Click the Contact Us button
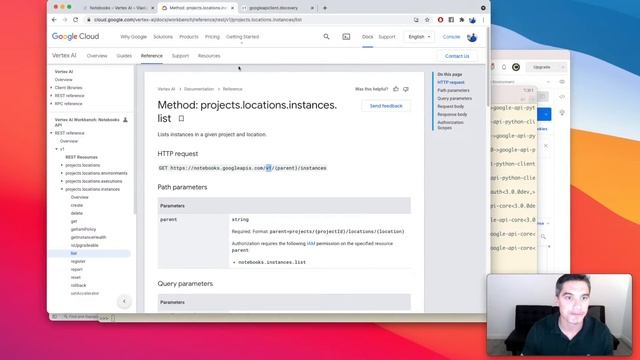 pyautogui.click(x=457, y=56)
